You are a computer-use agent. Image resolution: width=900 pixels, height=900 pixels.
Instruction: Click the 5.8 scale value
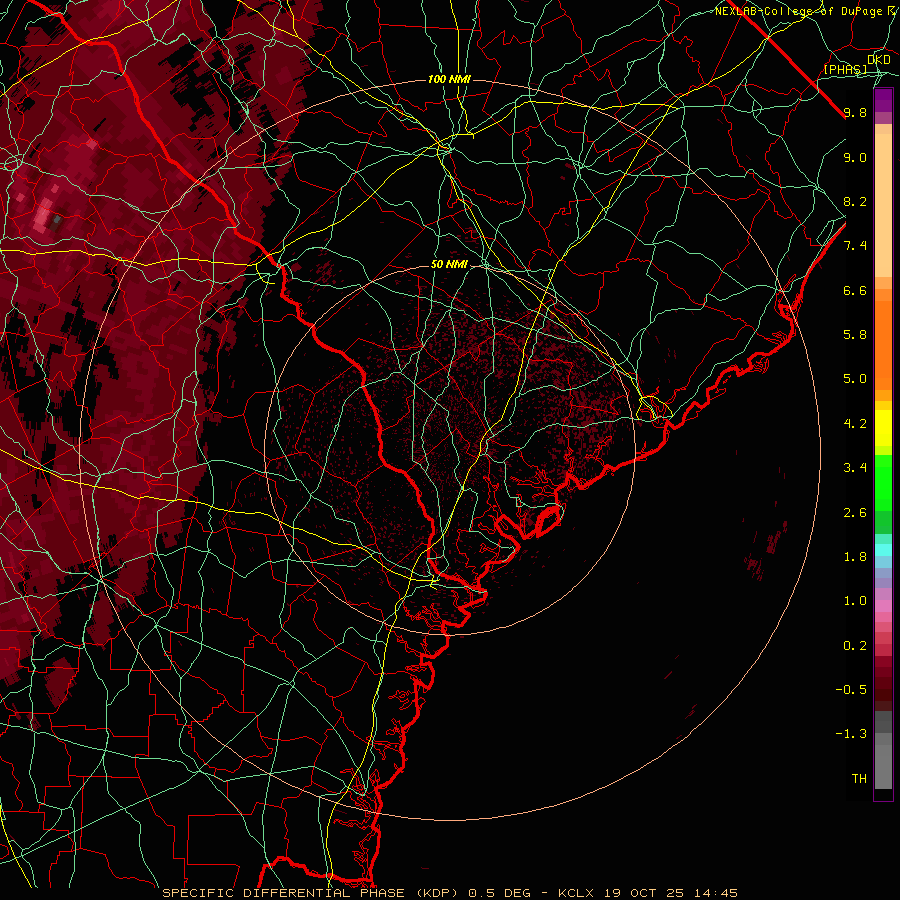coord(855,335)
